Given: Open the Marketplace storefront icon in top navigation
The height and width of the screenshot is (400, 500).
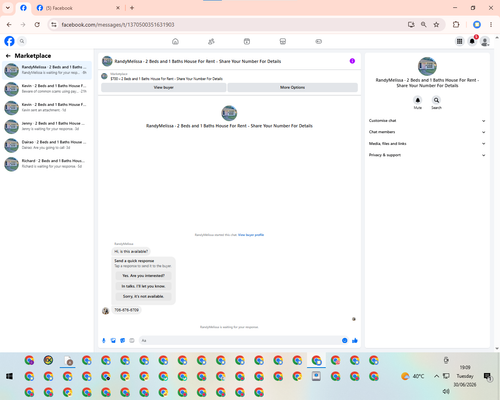Looking at the screenshot, I should 283,41.
